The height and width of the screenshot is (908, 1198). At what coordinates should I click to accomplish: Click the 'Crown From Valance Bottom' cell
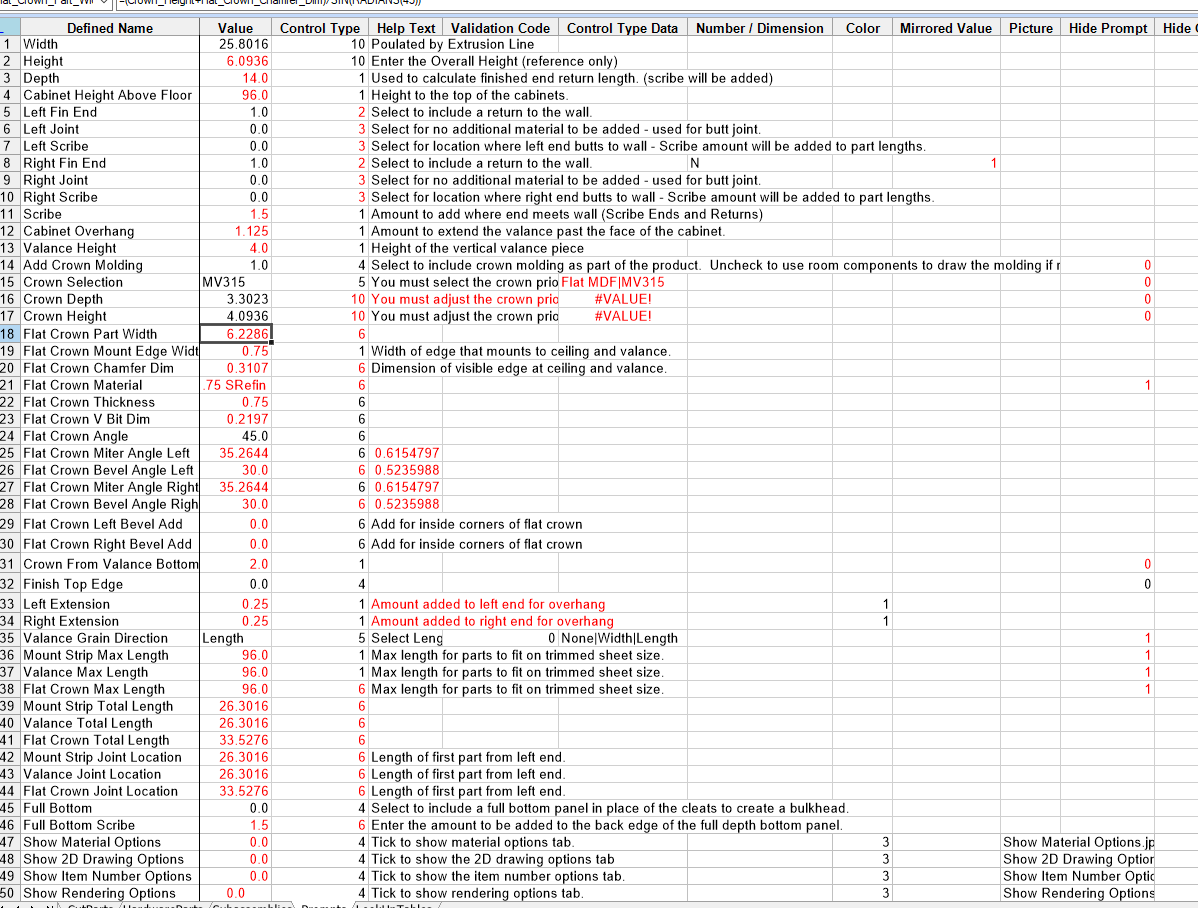click(109, 564)
